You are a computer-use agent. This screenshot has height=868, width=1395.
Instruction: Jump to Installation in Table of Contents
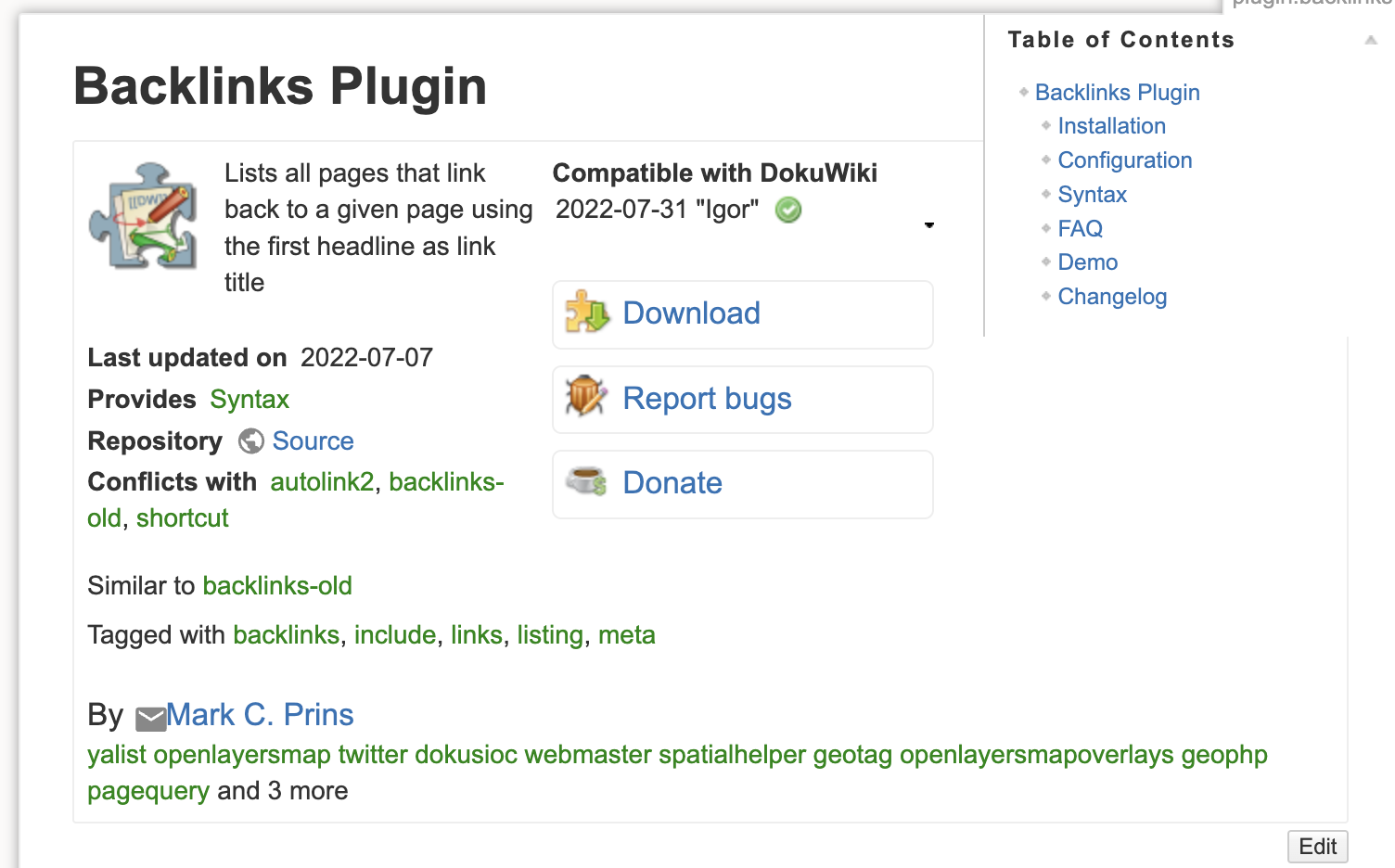tap(1111, 126)
